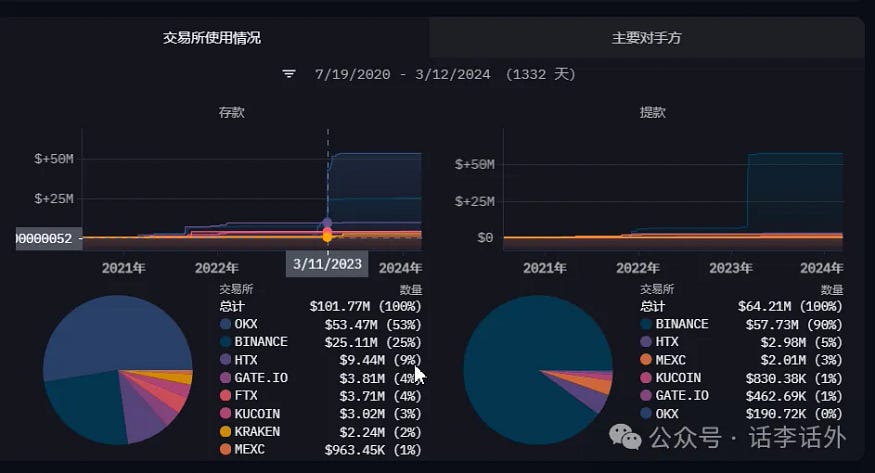Image resolution: width=875 pixels, height=473 pixels.
Task: Click the 总计 label in deposits table
Action: (232, 306)
